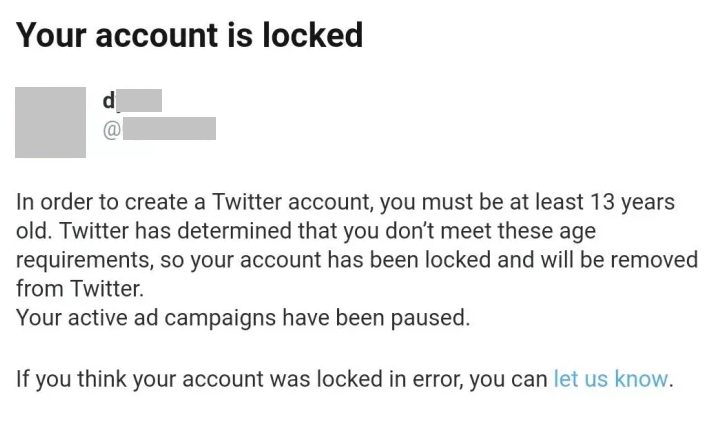Click the "@" symbol before the handle
Viewport: 707px width, 429px height.
[111, 129]
